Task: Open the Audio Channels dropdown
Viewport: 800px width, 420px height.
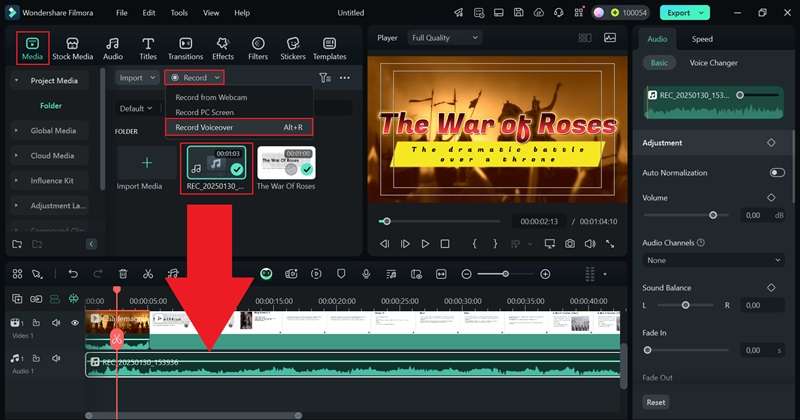Action: point(713,260)
